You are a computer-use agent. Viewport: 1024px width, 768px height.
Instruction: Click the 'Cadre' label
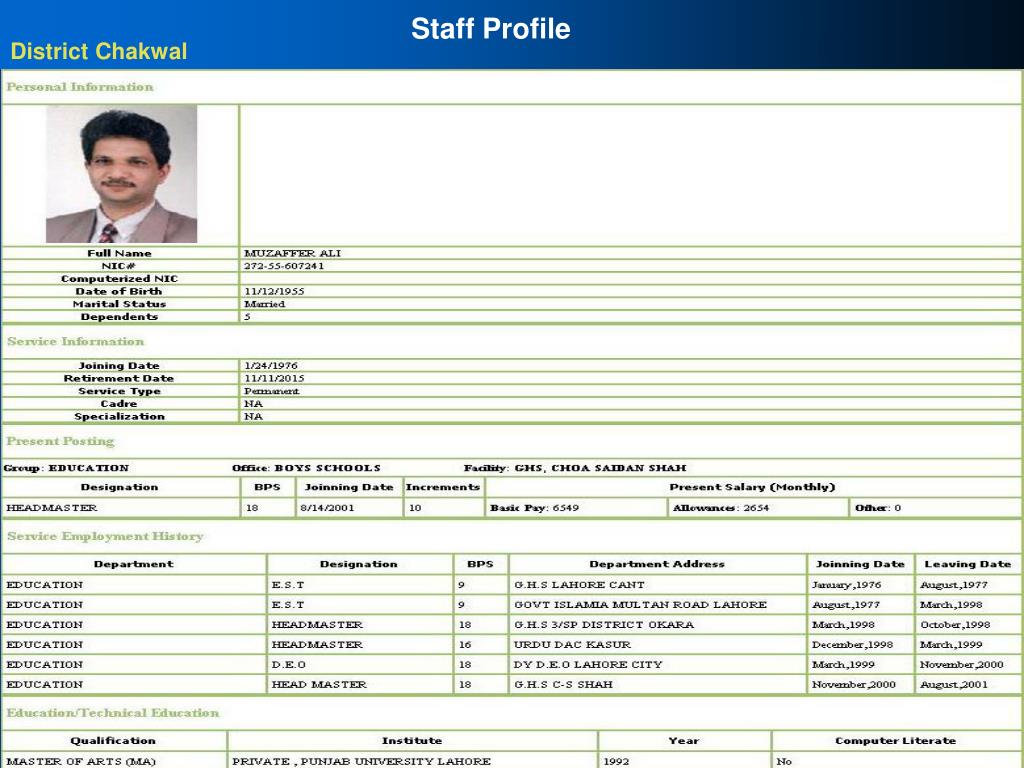click(x=119, y=404)
